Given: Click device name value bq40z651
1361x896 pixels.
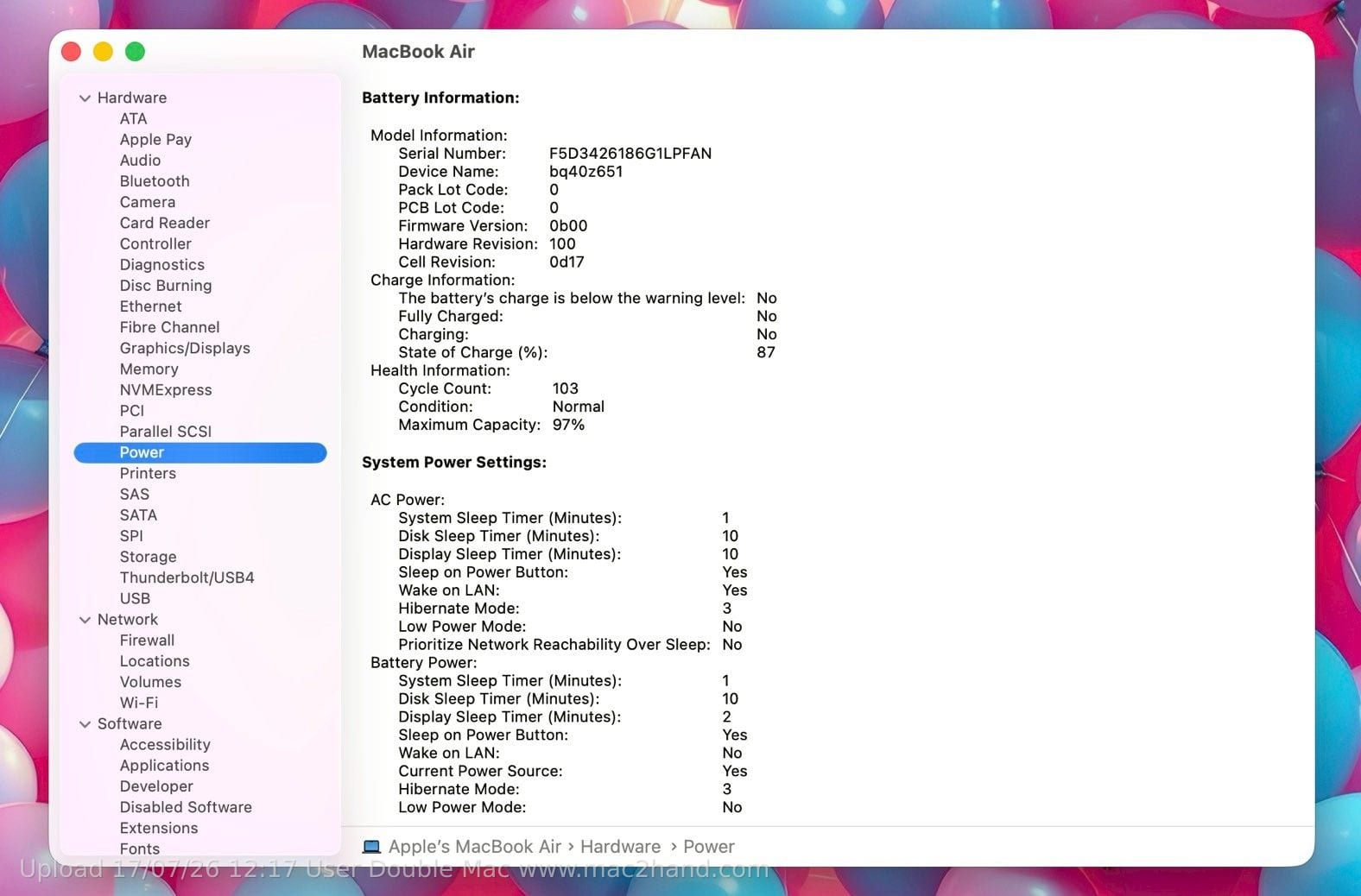Looking at the screenshot, I should [586, 171].
